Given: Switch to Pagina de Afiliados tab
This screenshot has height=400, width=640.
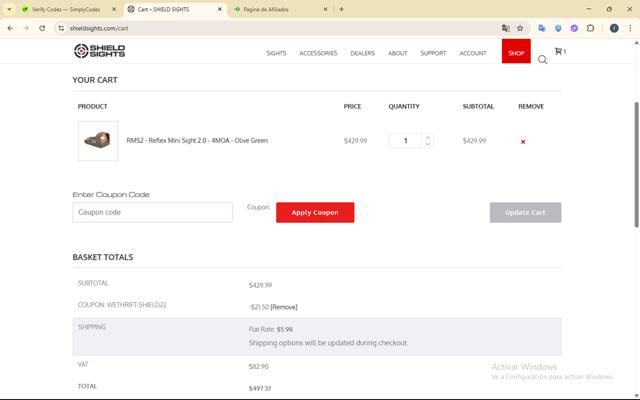Looking at the screenshot, I should pyautogui.click(x=266, y=9).
